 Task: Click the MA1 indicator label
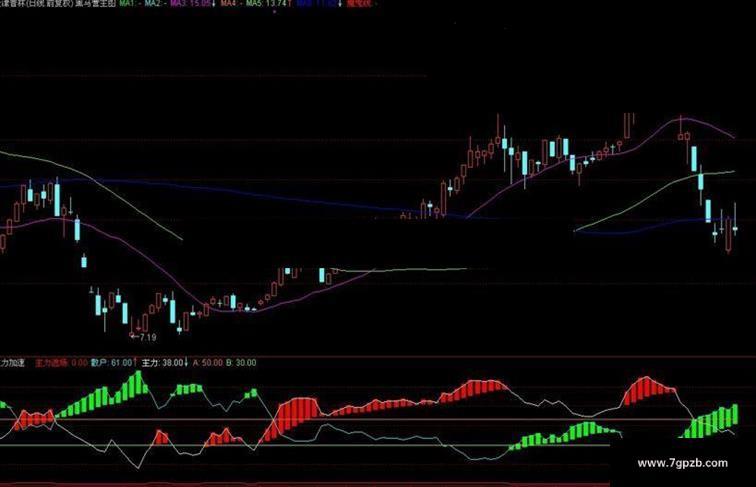coord(130,3)
